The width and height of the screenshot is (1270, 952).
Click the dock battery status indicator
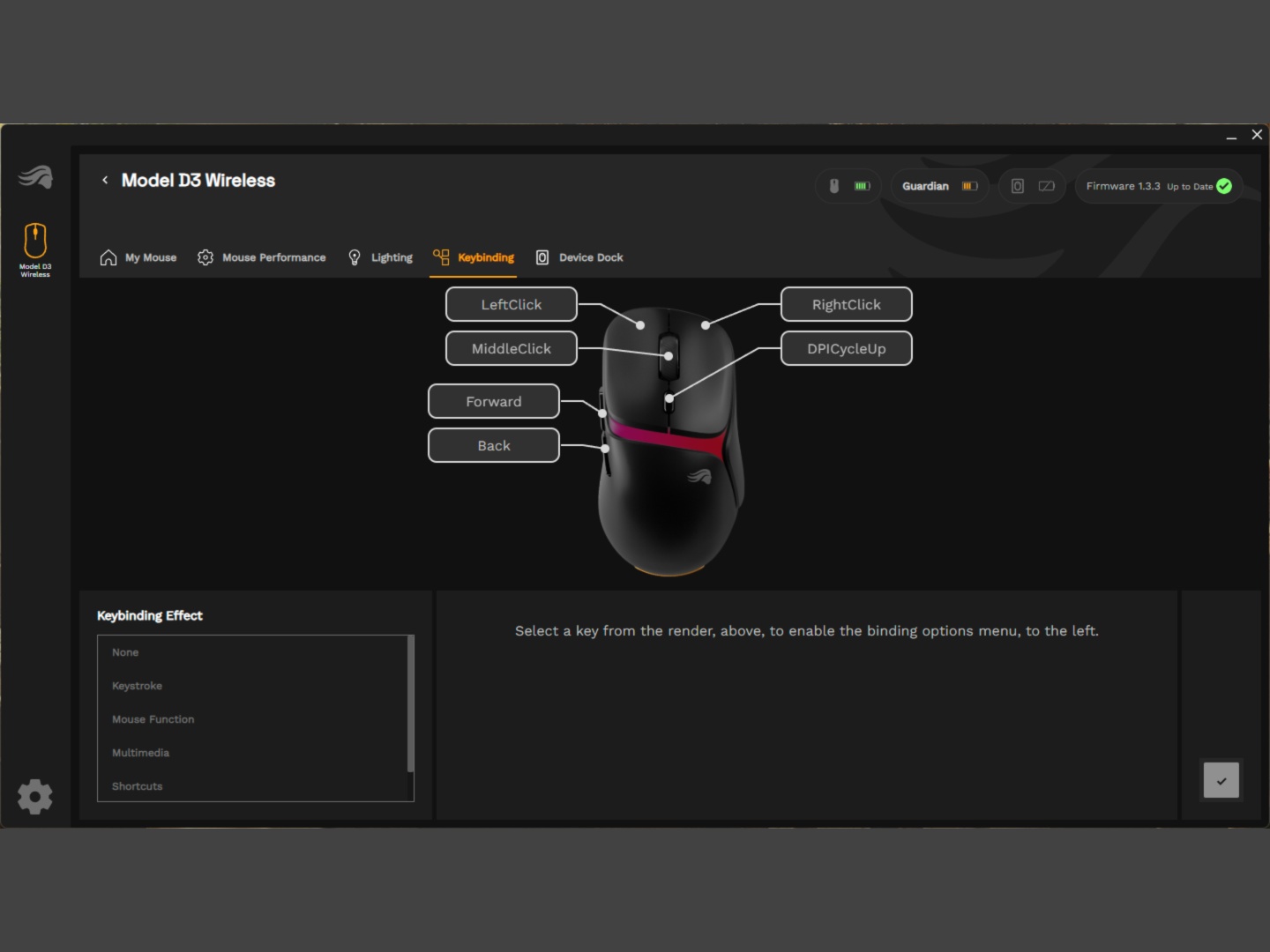1032,186
